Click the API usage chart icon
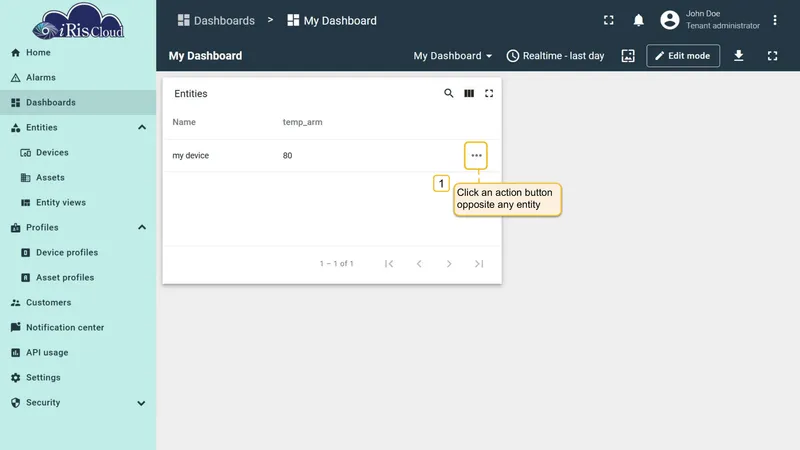800x450 pixels. point(16,353)
